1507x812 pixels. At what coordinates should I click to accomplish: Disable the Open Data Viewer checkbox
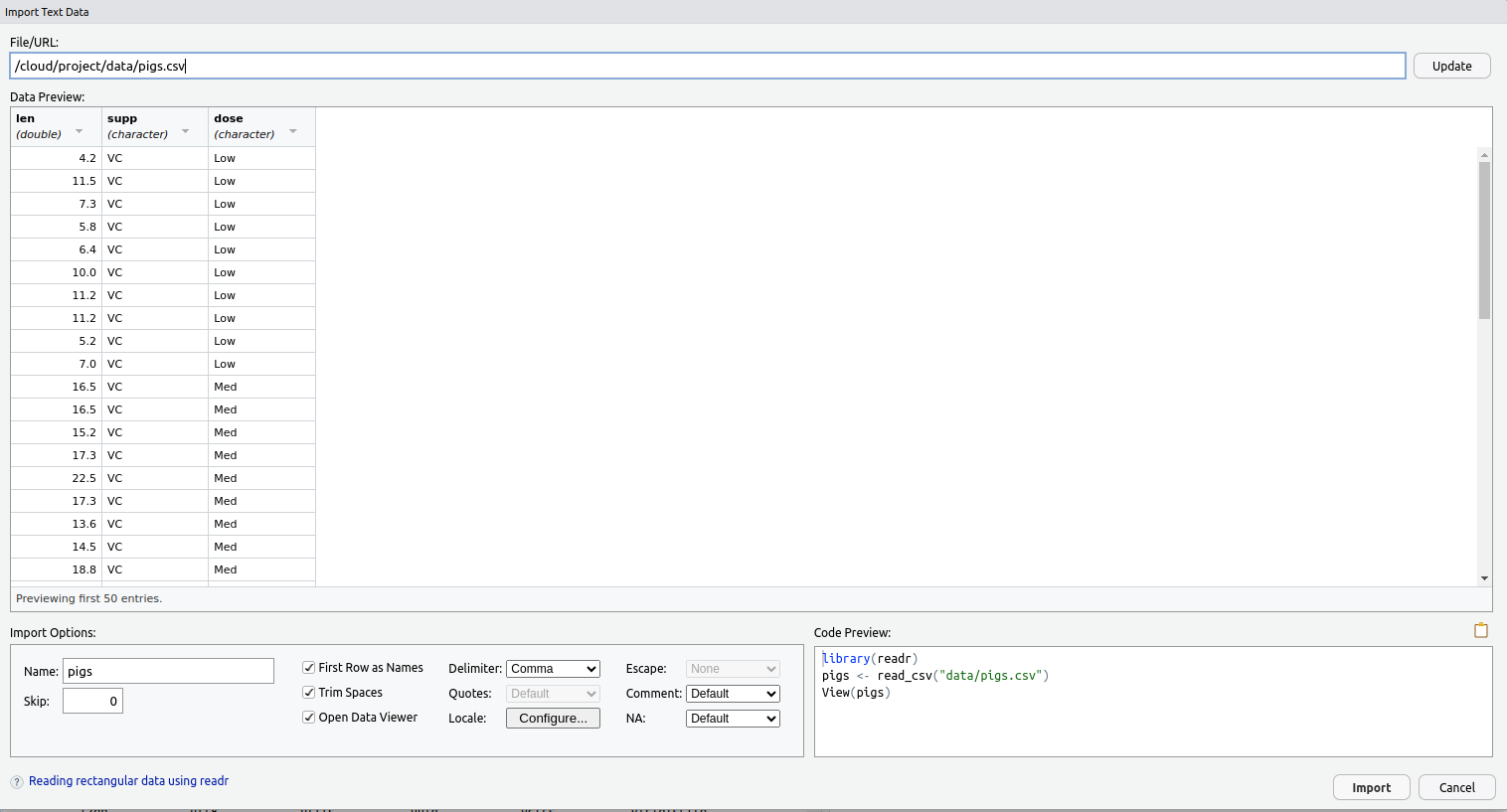click(x=309, y=718)
